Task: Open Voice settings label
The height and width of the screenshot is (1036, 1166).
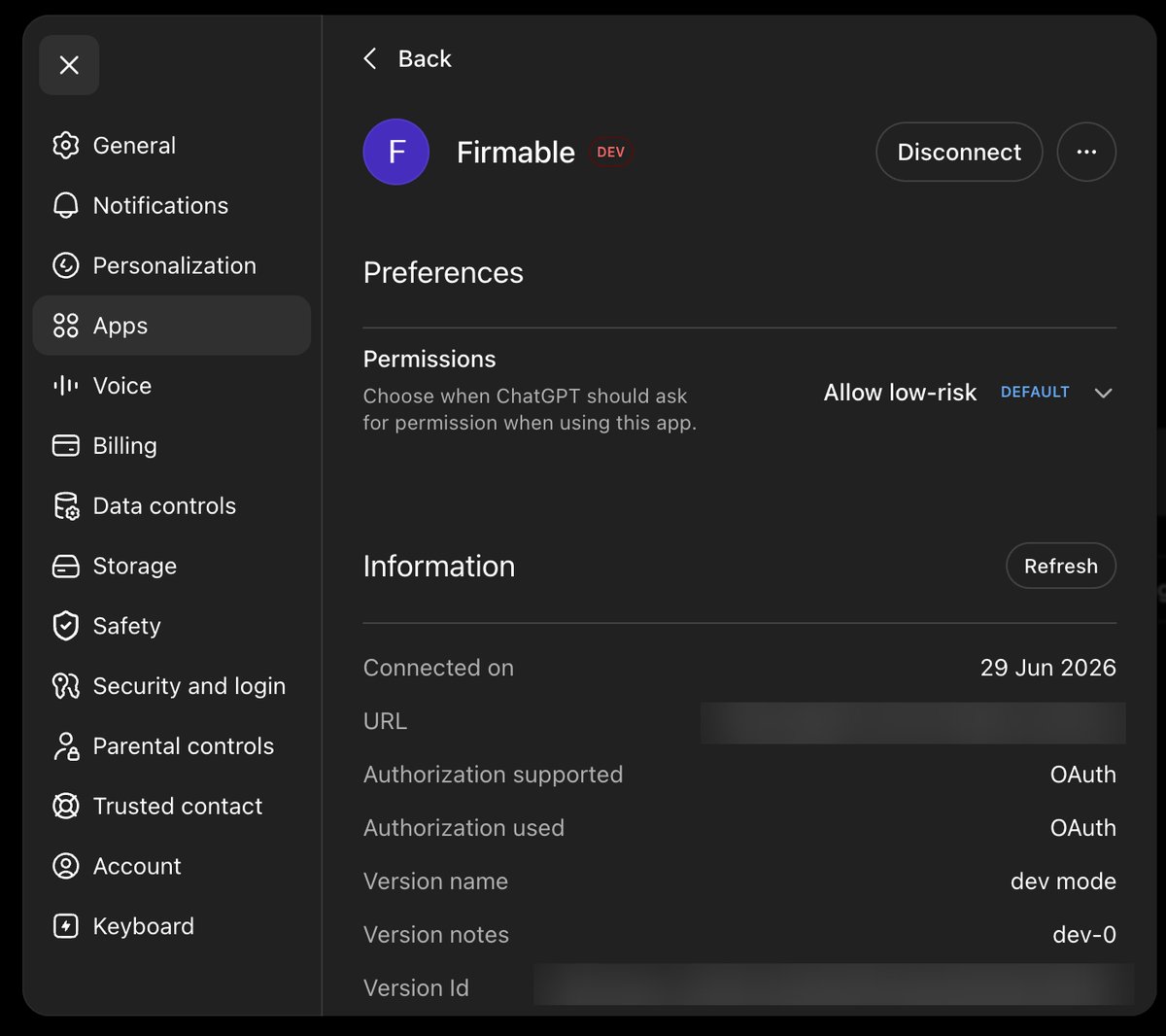Action: point(122,386)
